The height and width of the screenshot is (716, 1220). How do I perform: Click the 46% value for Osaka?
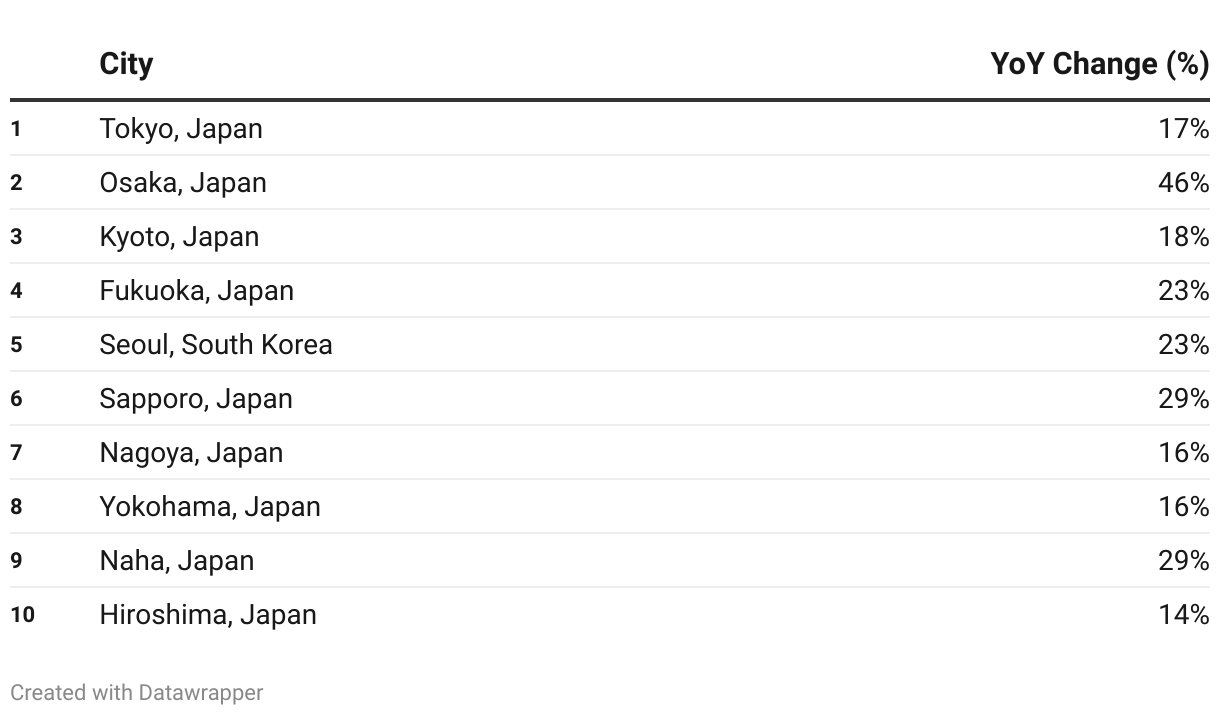pos(1184,182)
